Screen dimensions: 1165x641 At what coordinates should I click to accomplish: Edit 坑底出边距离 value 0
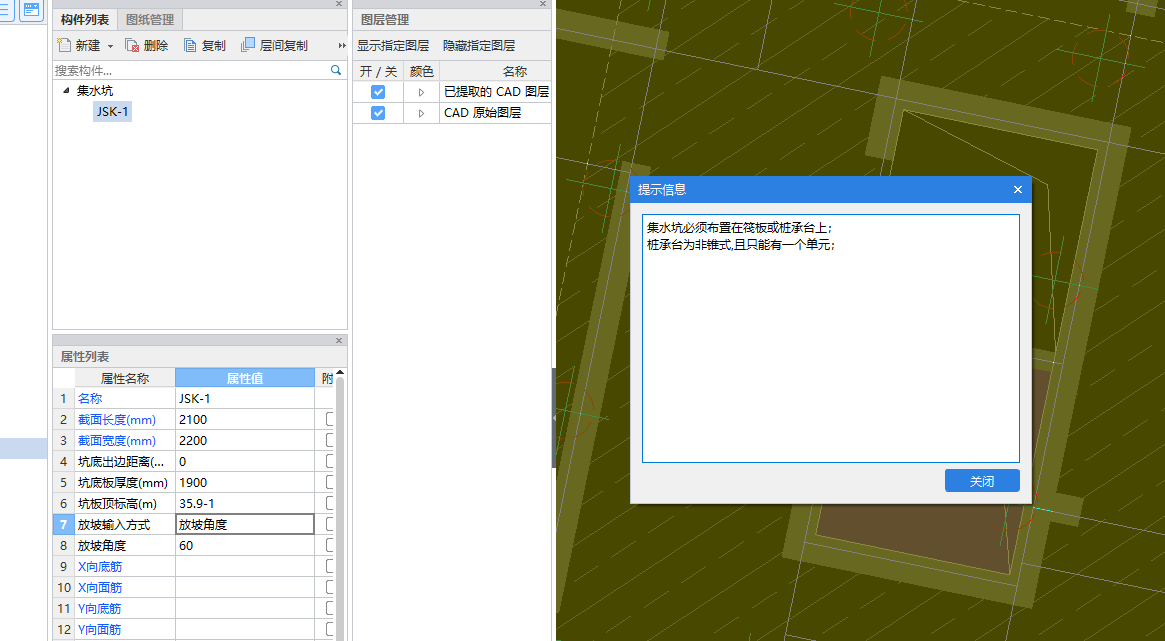tap(245, 461)
